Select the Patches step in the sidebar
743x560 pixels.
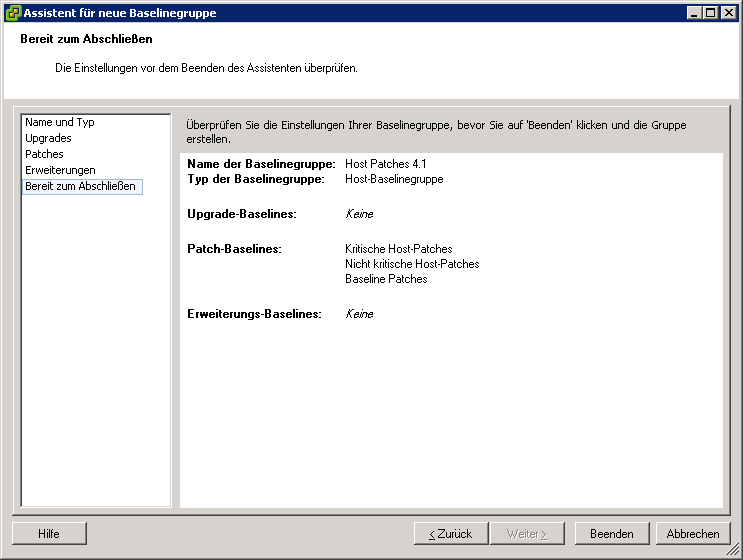44,154
